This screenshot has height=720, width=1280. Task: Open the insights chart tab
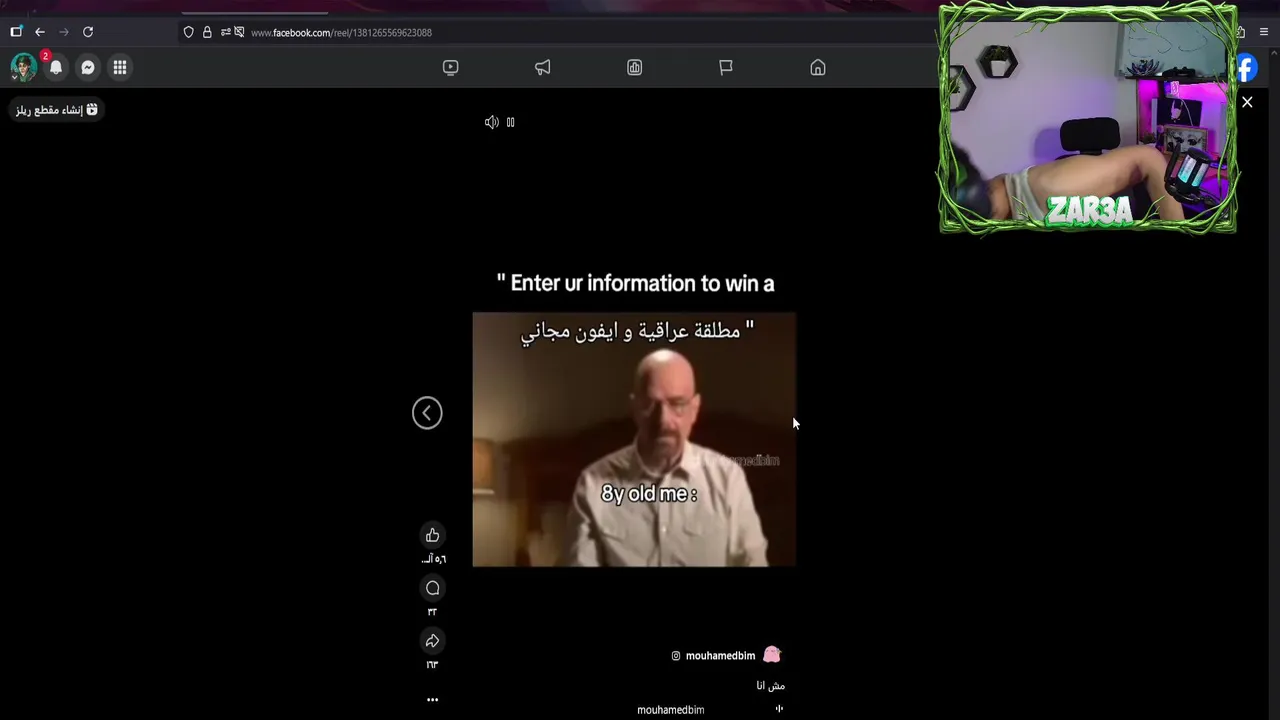[635, 67]
